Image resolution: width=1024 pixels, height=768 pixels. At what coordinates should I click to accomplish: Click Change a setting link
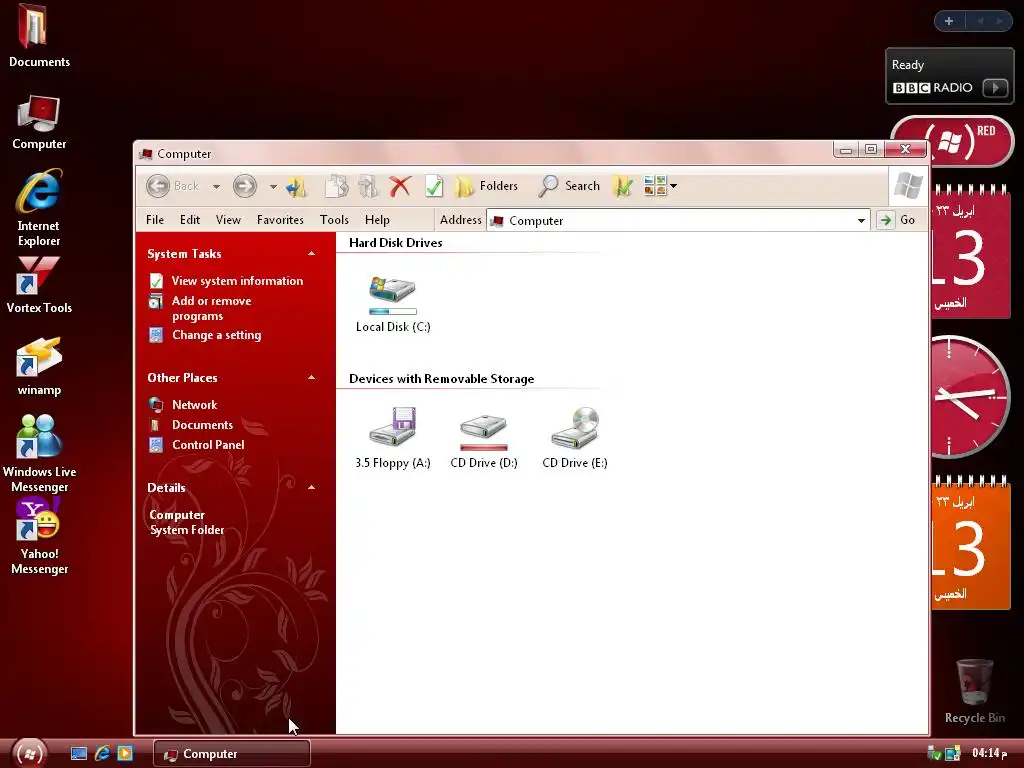coord(205,335)
